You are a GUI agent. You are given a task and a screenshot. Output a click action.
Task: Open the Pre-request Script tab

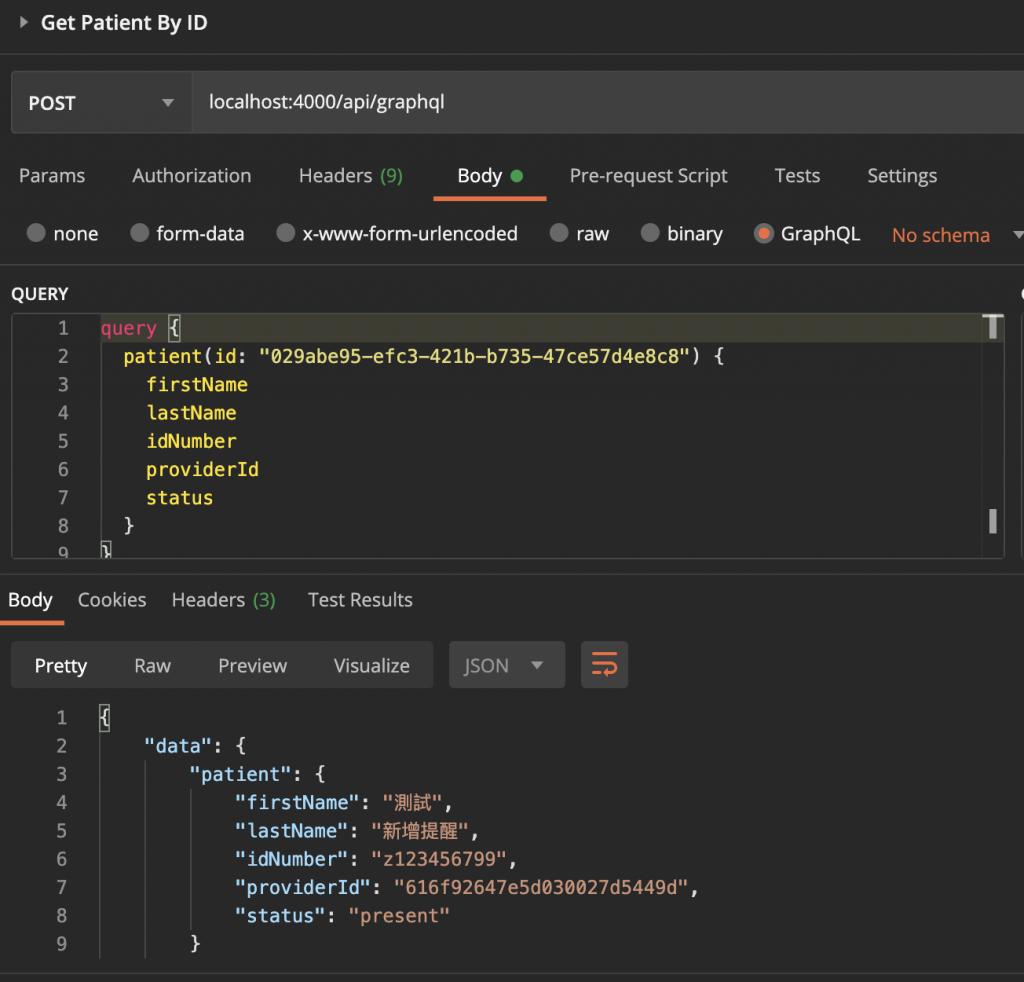point(648,176)
